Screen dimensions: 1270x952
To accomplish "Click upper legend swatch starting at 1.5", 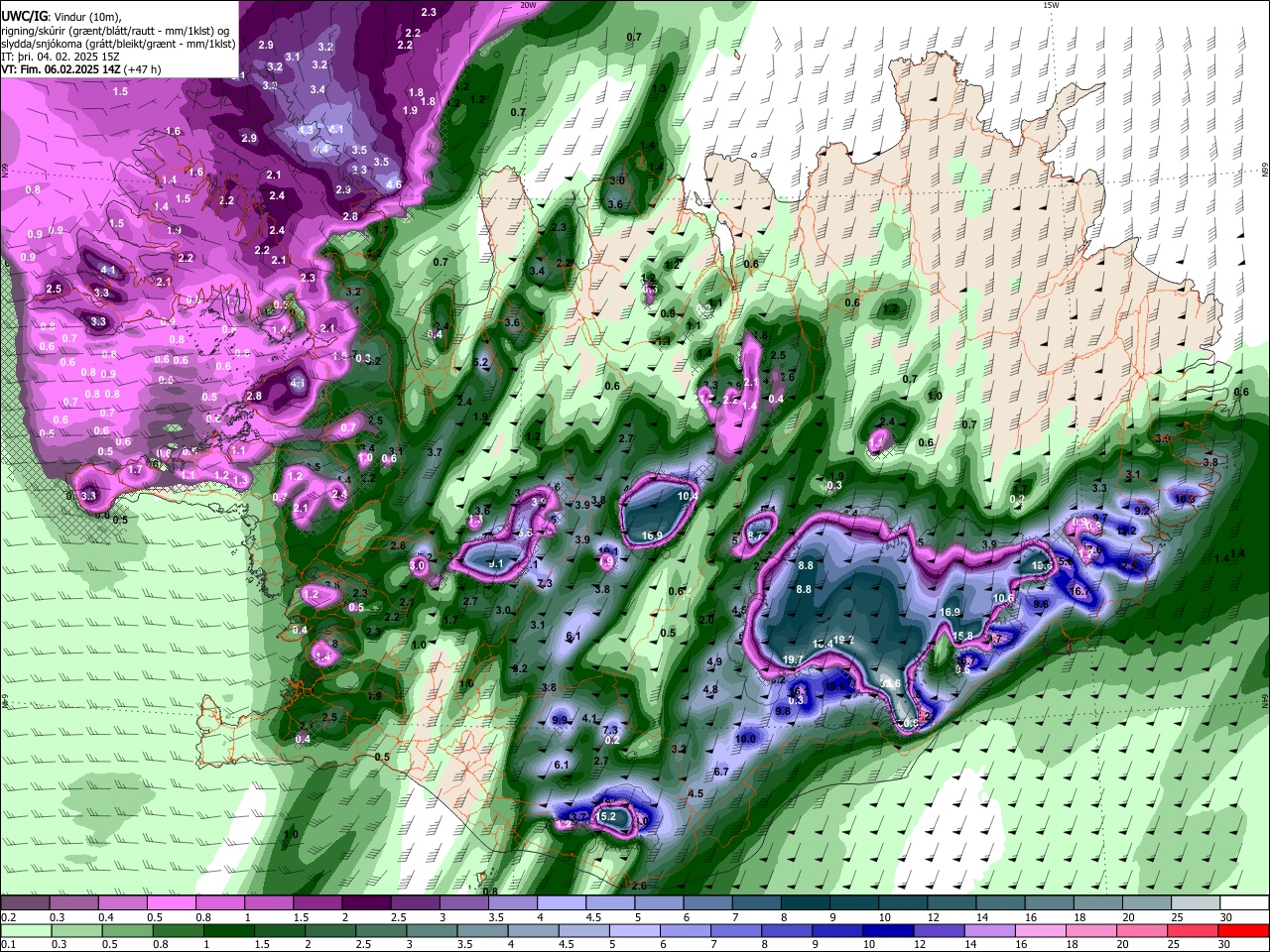I will pyautogui.click(x=317, y=902).
